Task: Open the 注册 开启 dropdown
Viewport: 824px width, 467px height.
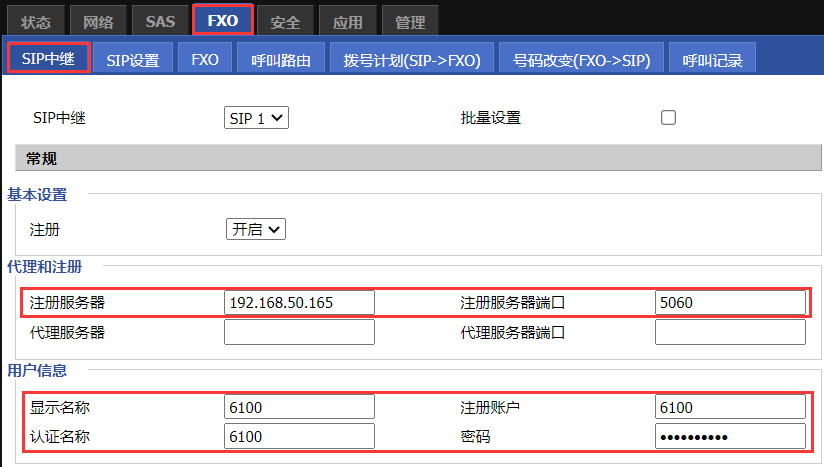Action: [x=255, y=229]
